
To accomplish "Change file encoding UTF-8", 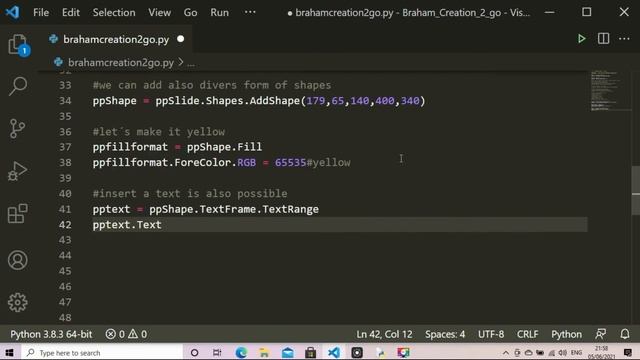I will pyautogui.click(x=491, y=334).
